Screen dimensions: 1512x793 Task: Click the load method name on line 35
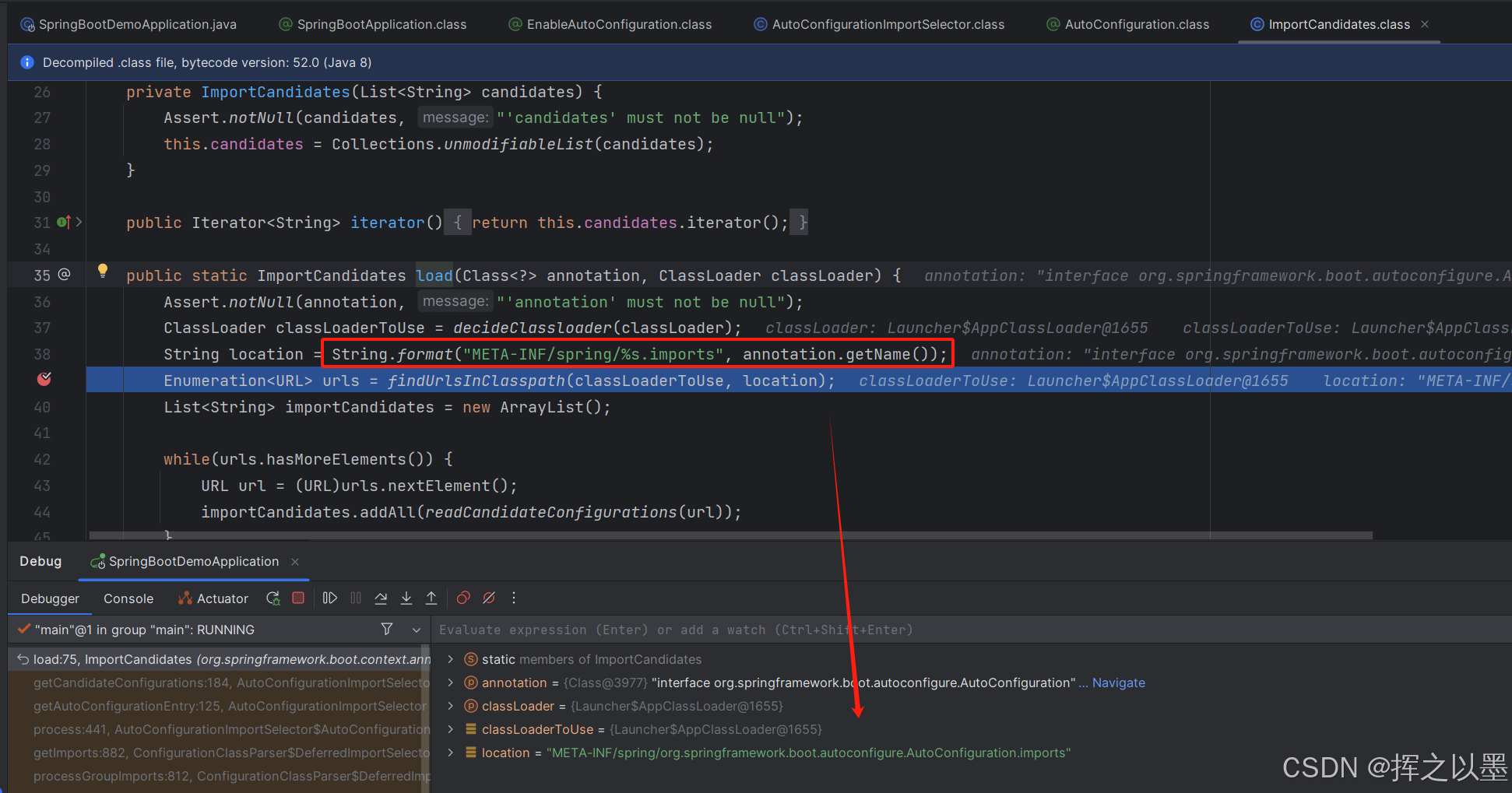[x=434, y=275]
